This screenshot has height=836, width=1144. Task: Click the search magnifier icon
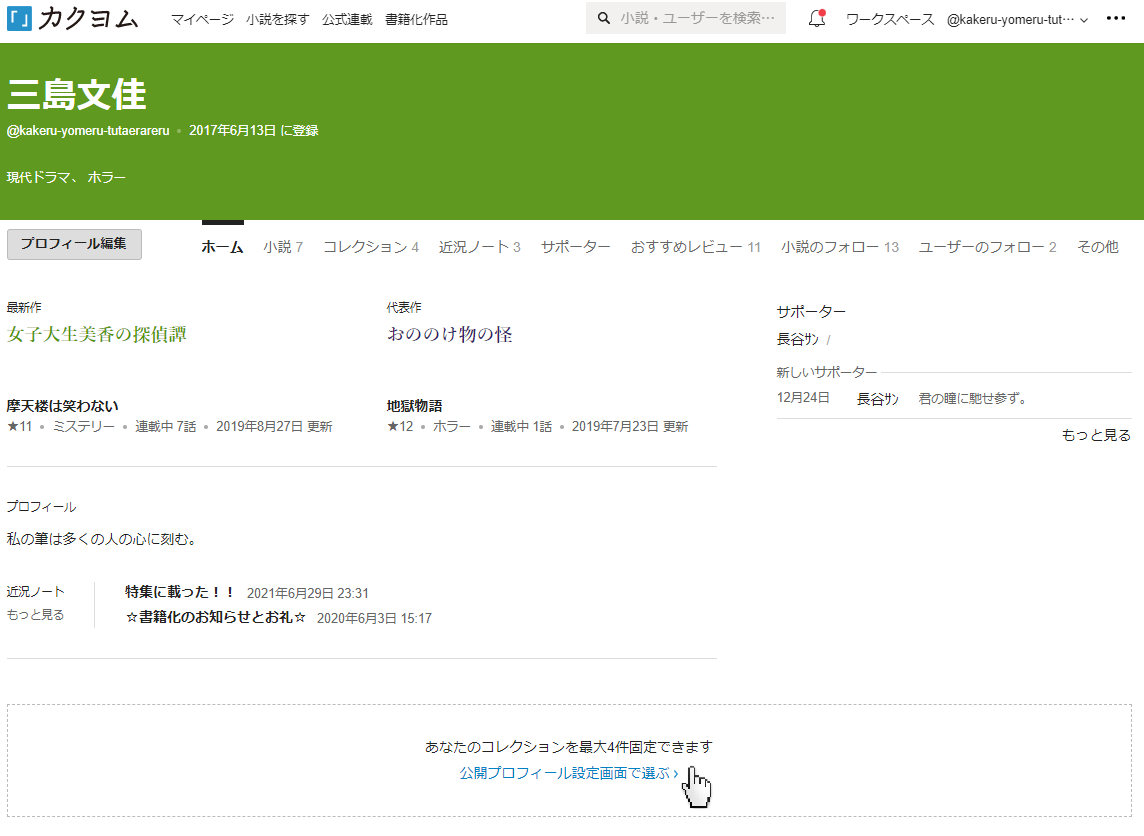point(603,18)
